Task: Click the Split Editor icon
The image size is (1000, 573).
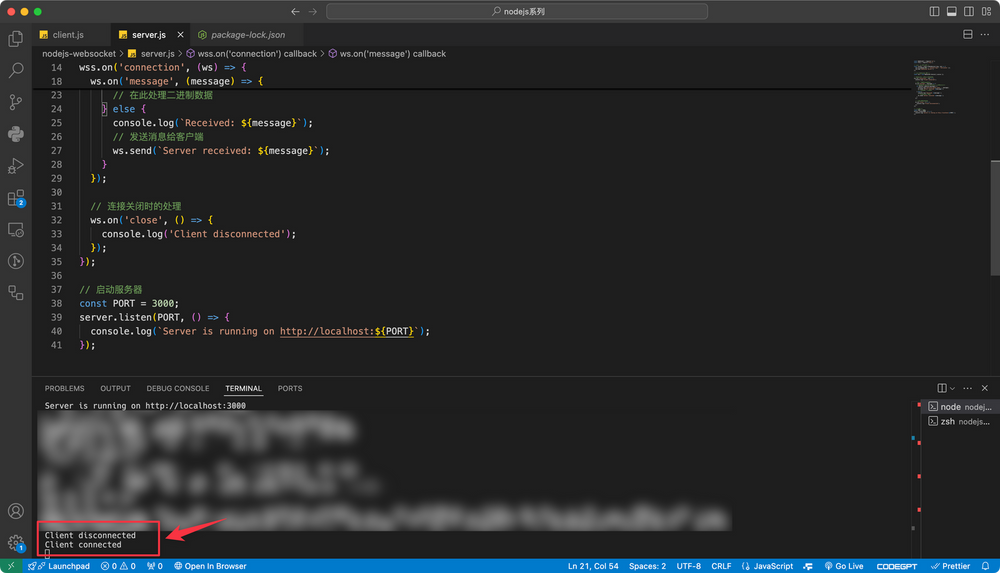Action: click(x=968, y=34)
